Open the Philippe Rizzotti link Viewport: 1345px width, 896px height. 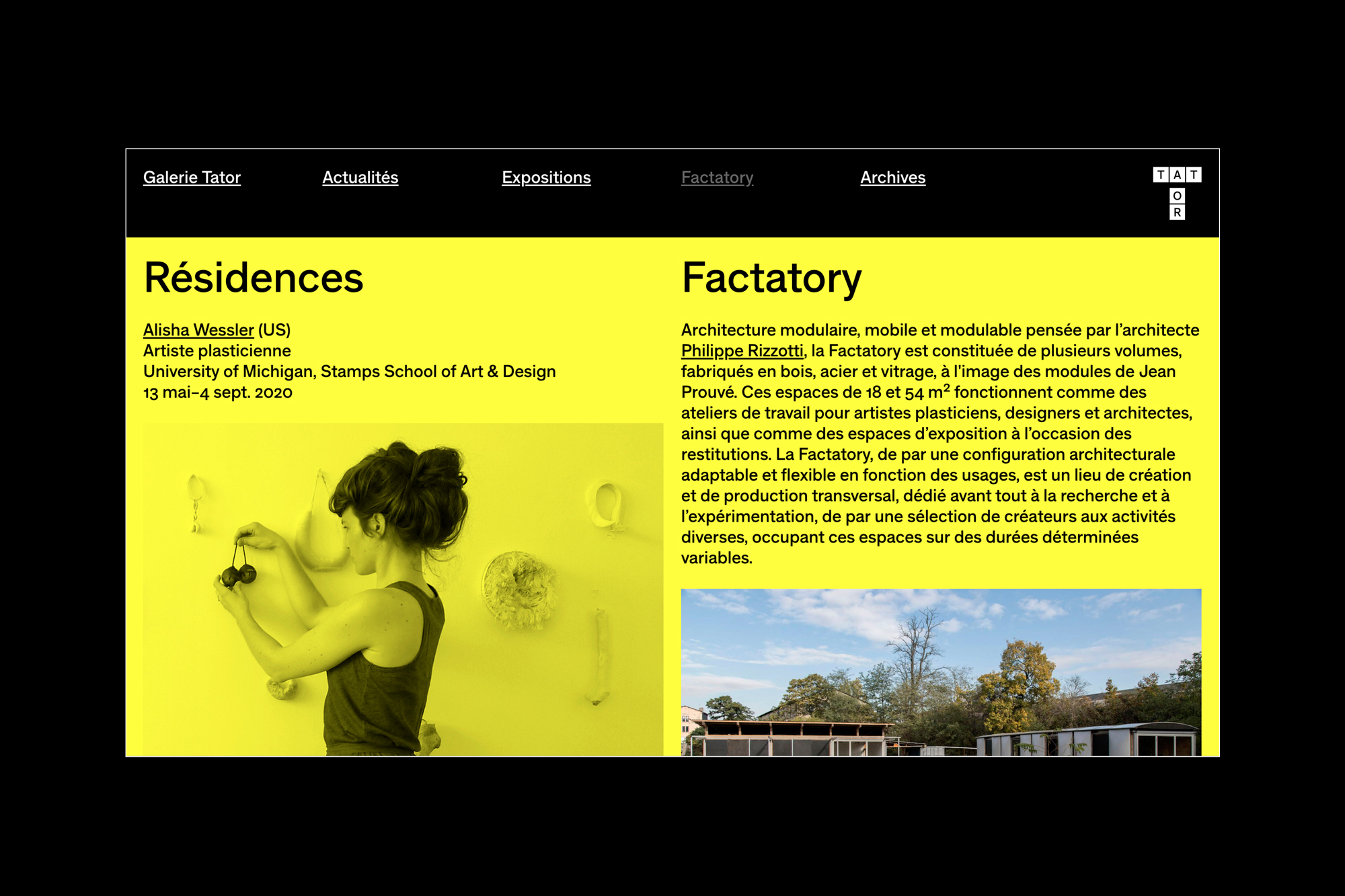(742, 351)
